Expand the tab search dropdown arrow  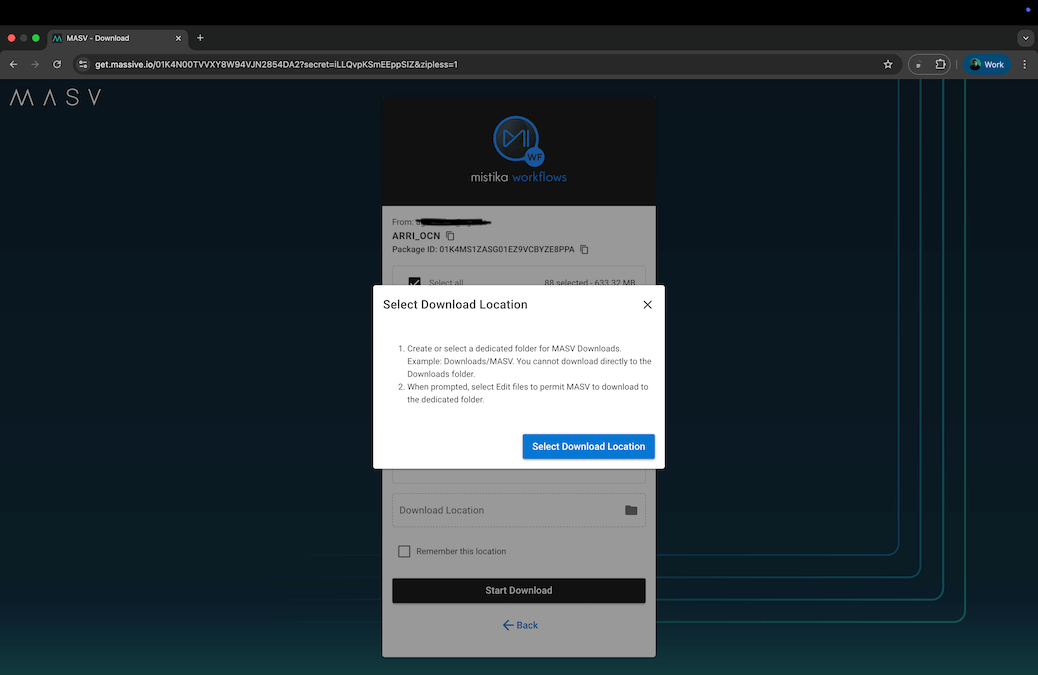coord(1024,38)
